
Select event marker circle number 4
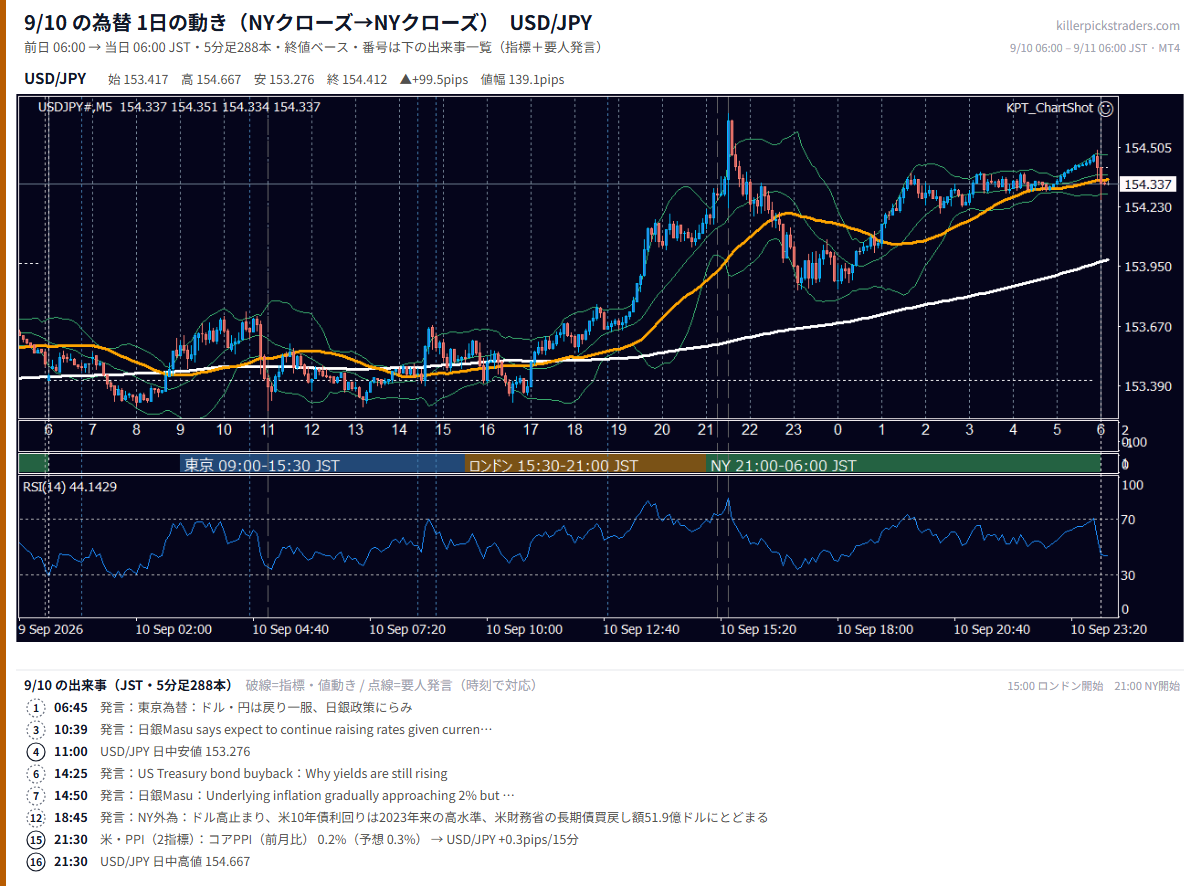[x=37, y=751]
